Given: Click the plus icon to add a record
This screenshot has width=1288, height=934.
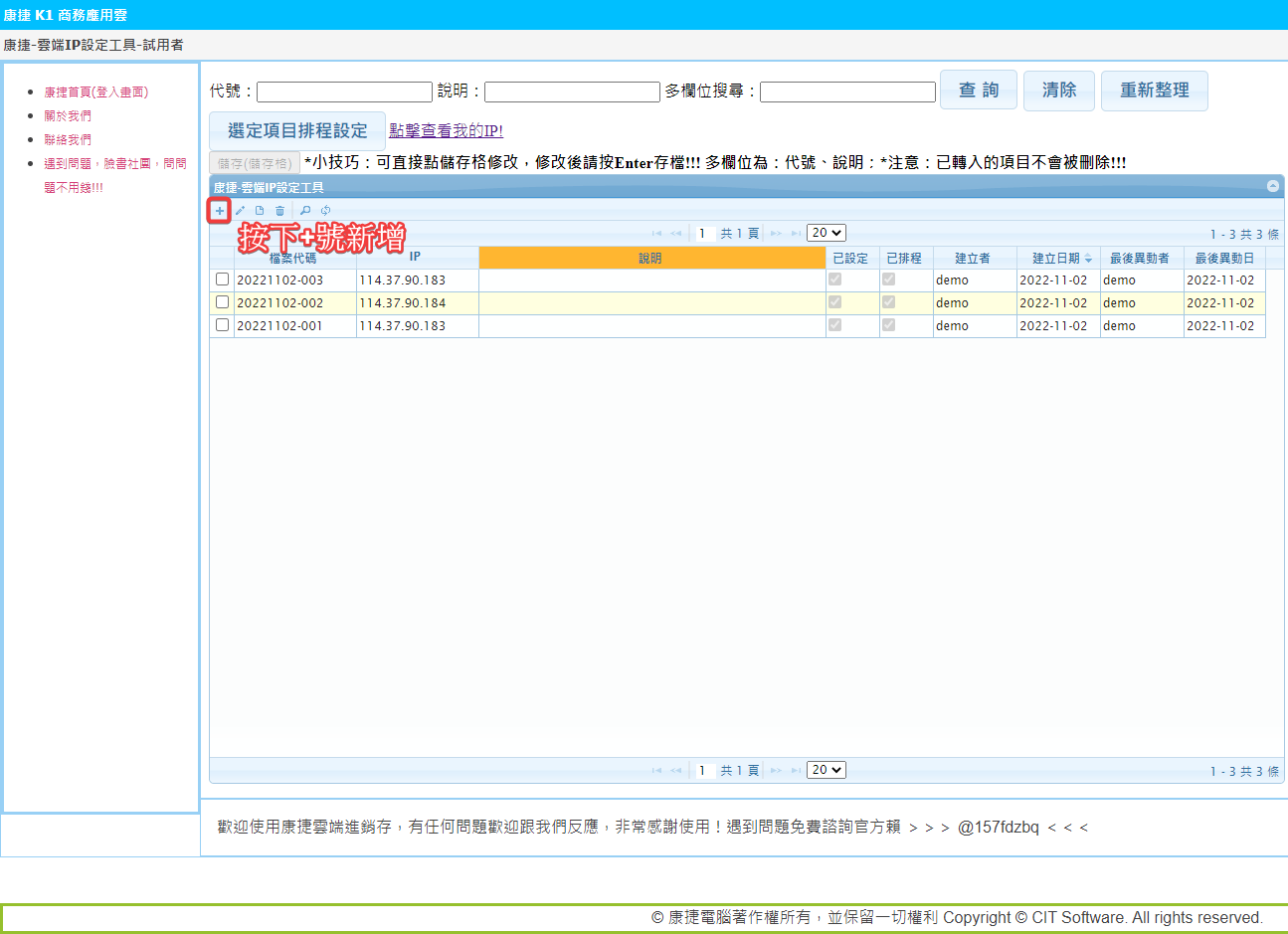Looking at the screenshot, I should [x=220, y=211].
